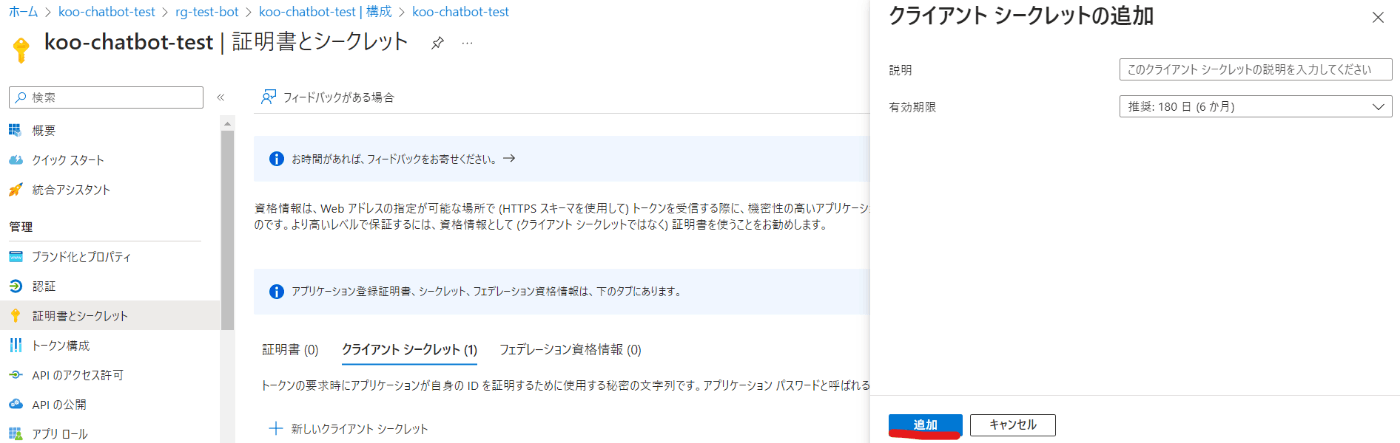Go to ホーム breadcrumb link
This screenshot has height=443, width=1400.
[23, 12]
